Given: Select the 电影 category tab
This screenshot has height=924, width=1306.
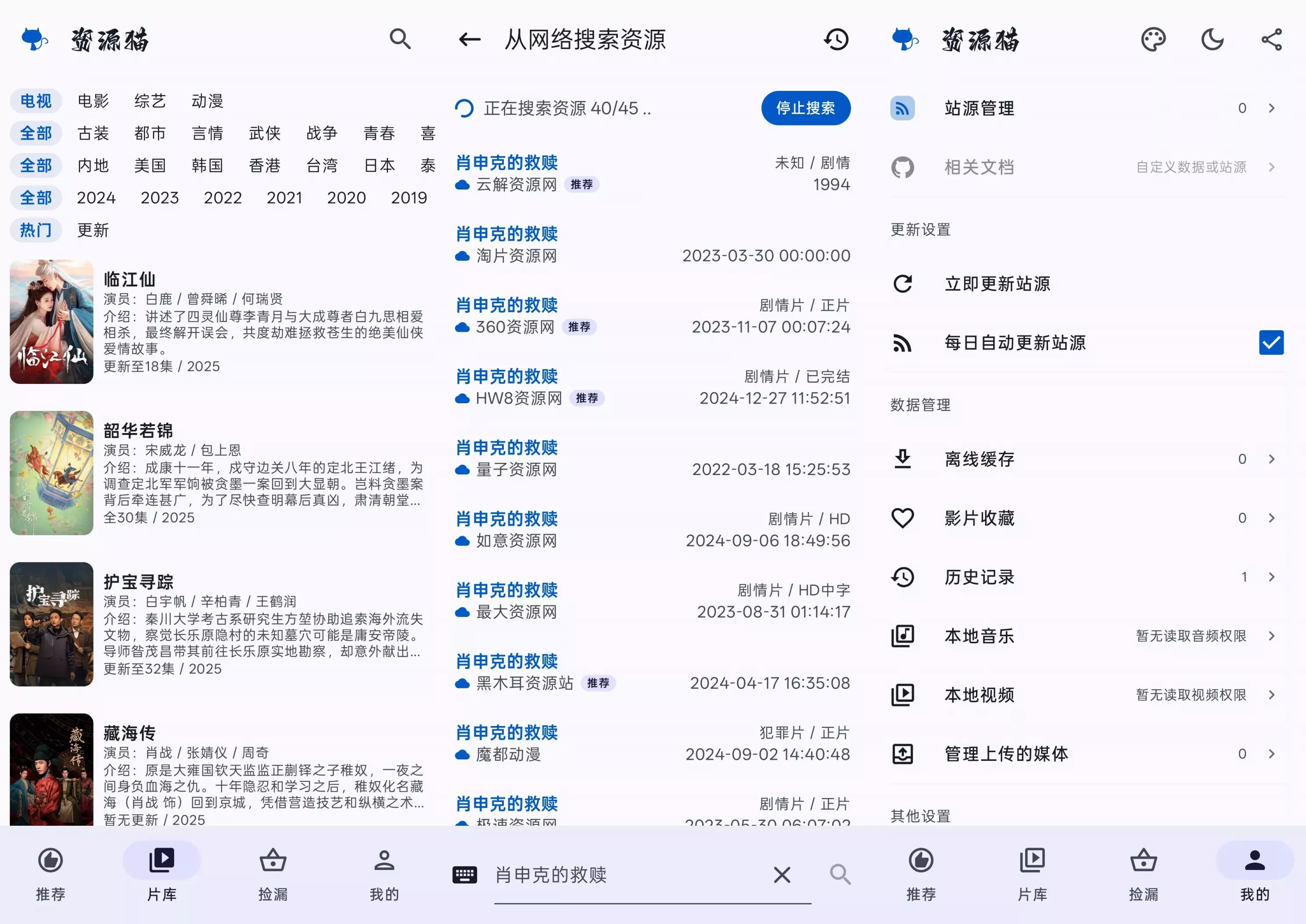Looking at the screenshot, I should [x=93, y=101].
